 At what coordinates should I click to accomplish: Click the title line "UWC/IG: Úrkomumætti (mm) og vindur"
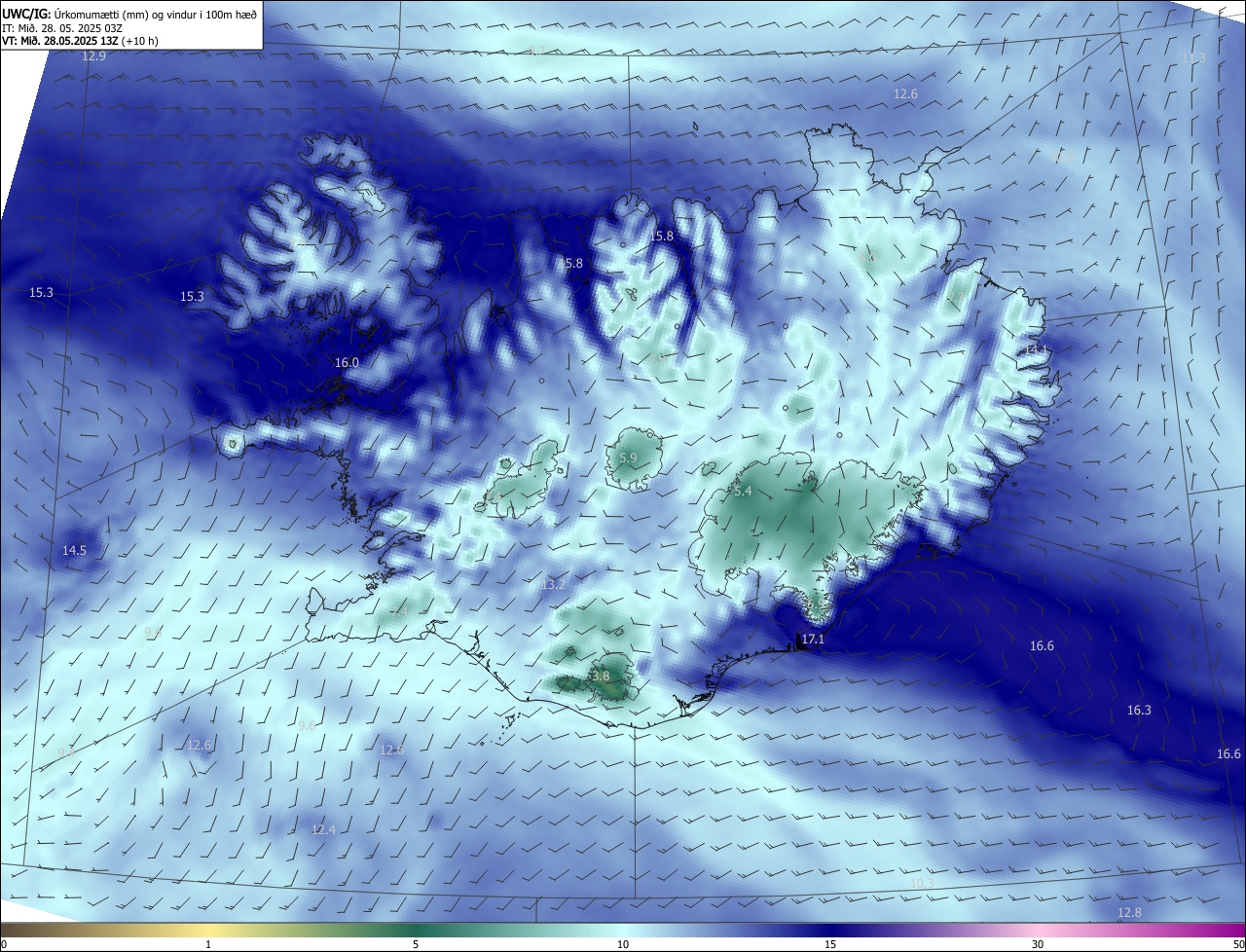click(129, 14)
